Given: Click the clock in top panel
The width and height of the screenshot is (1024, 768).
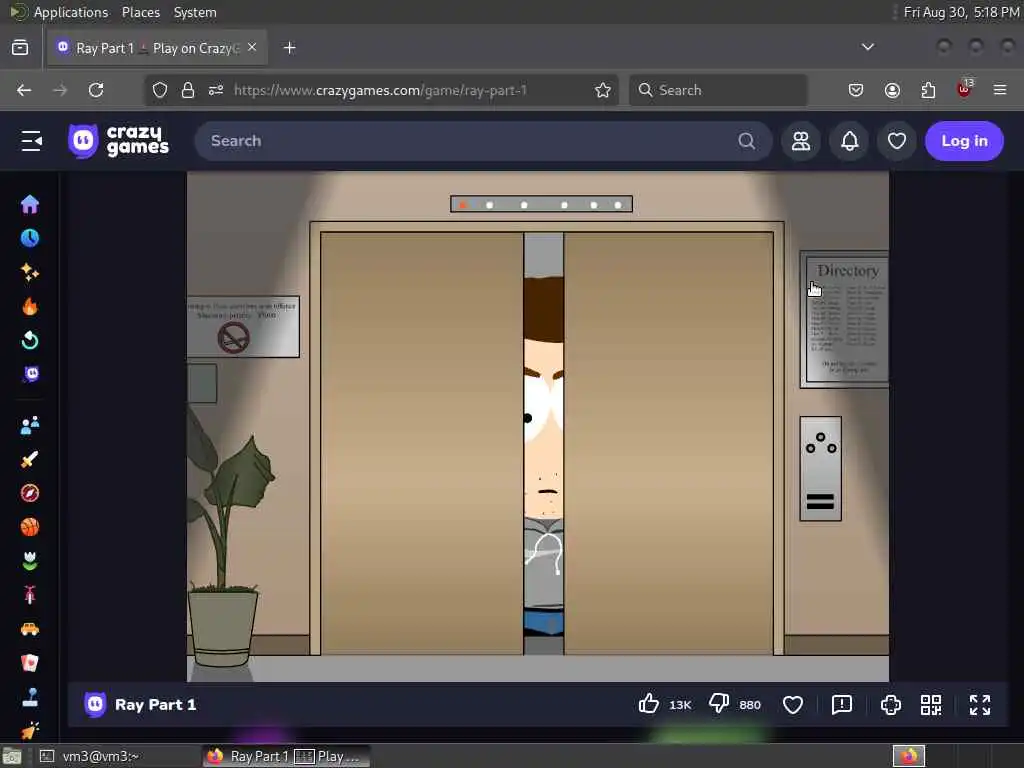Looking at the screenshot, I should (961, 12).
